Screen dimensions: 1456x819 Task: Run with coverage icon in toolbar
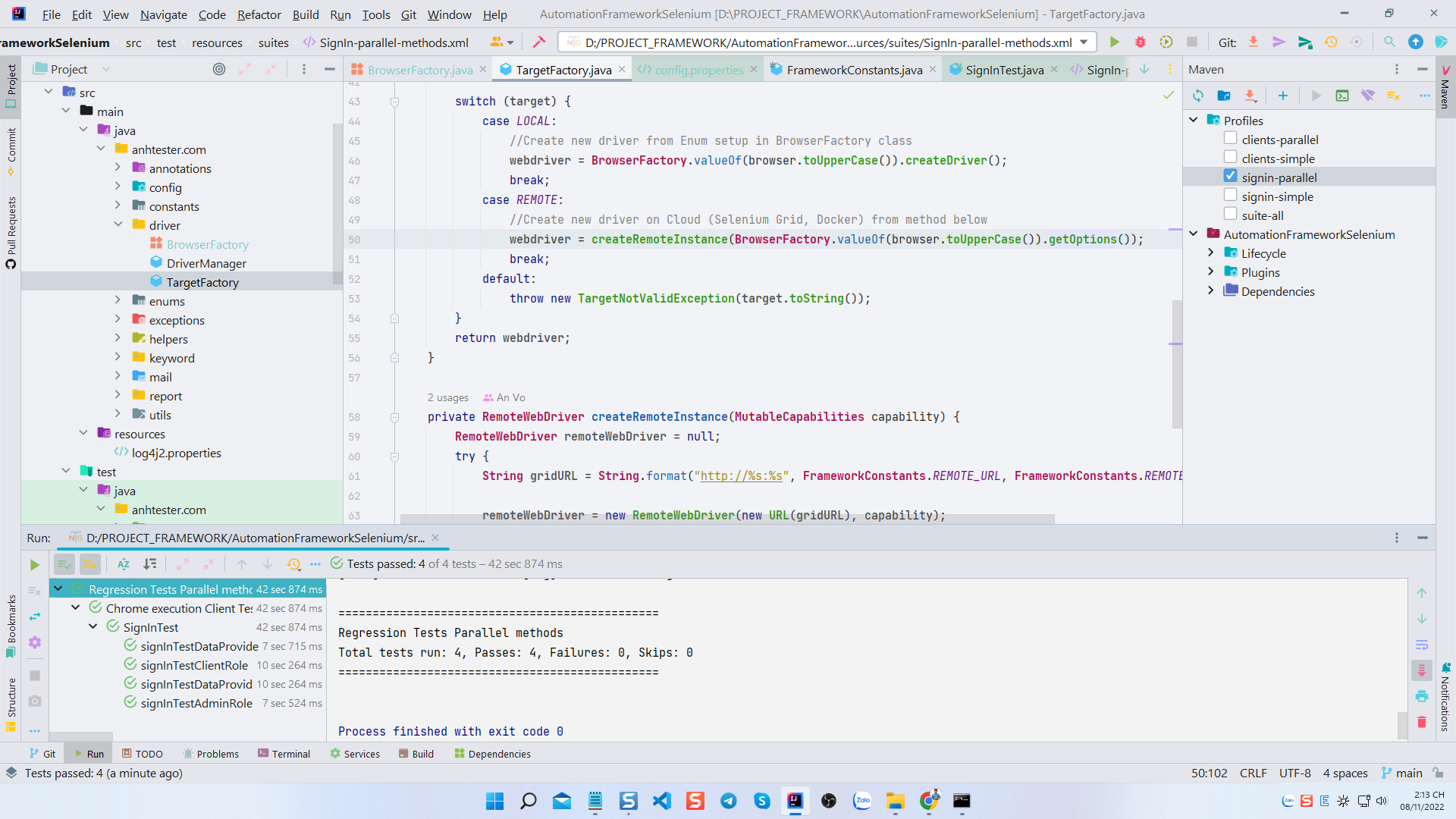pos(1166,42)
